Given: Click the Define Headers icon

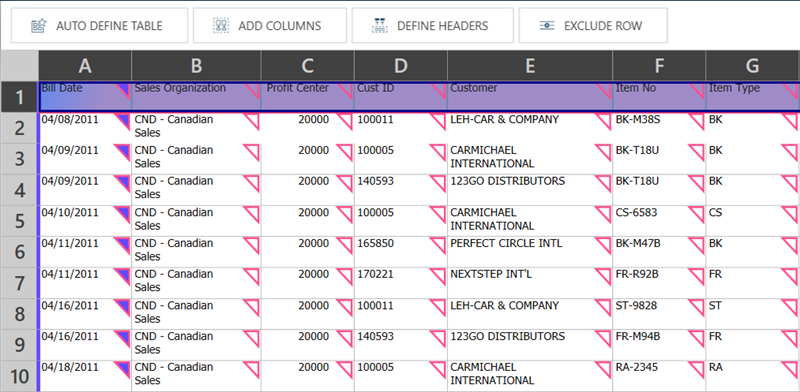Looking at the screenshot, I should point(380,26).
